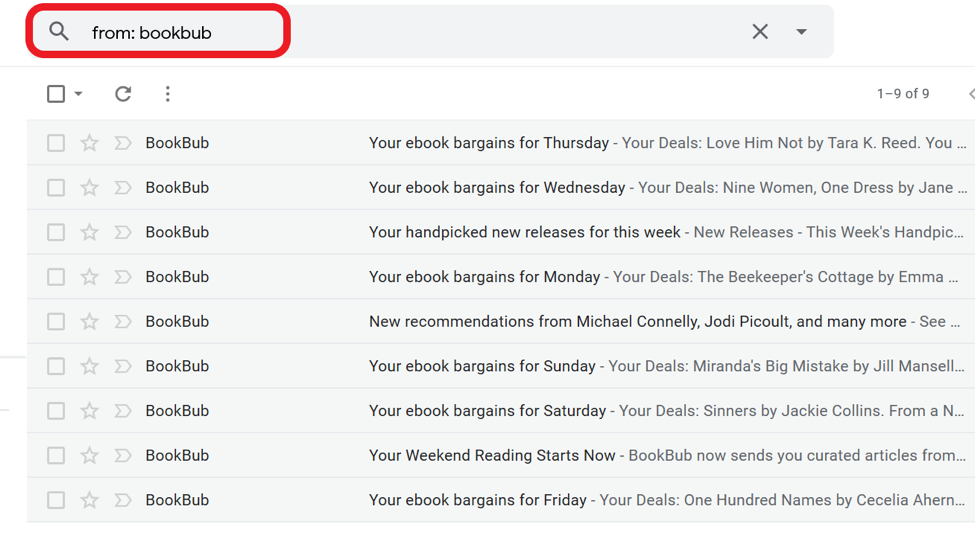Tick the checkbox for the Wednesday bargains email
Viewport: 975px width, 533px height.
tap(56, 188)
